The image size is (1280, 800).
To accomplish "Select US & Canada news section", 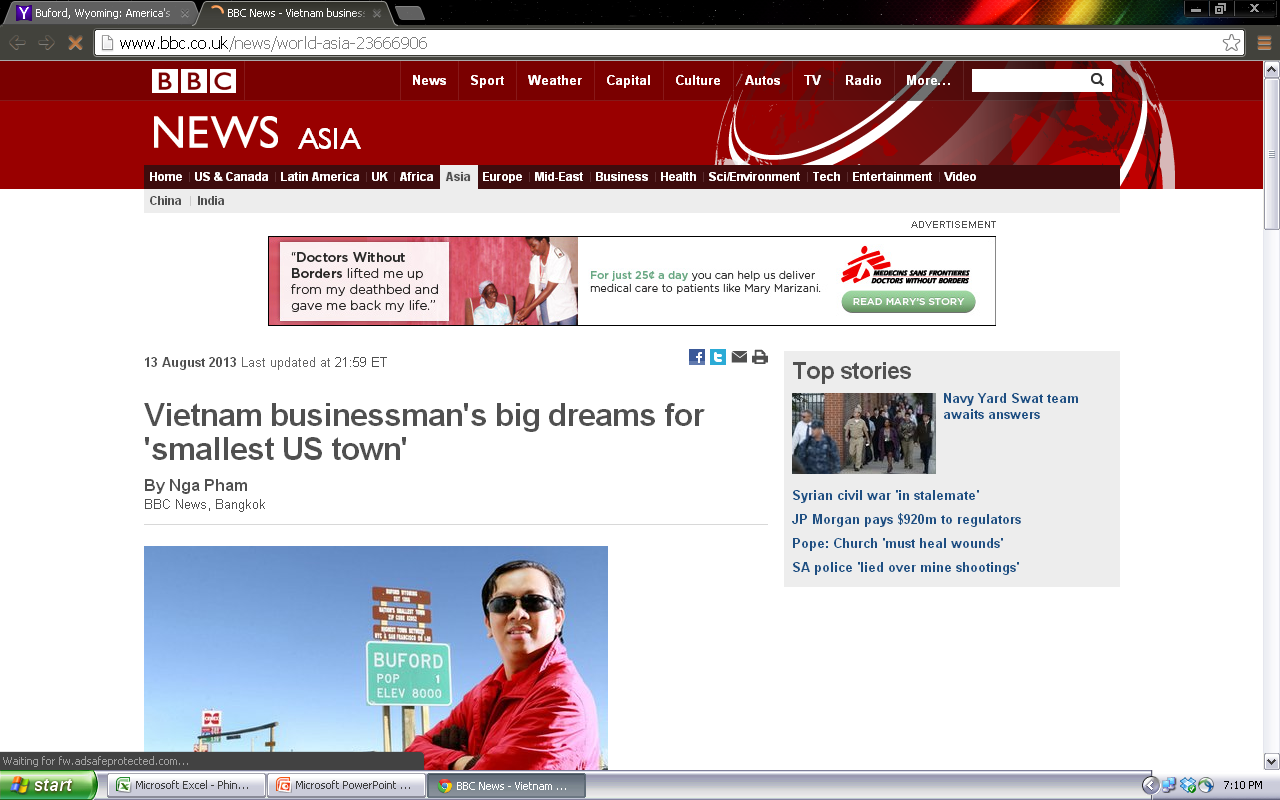I will click(231, 177).
